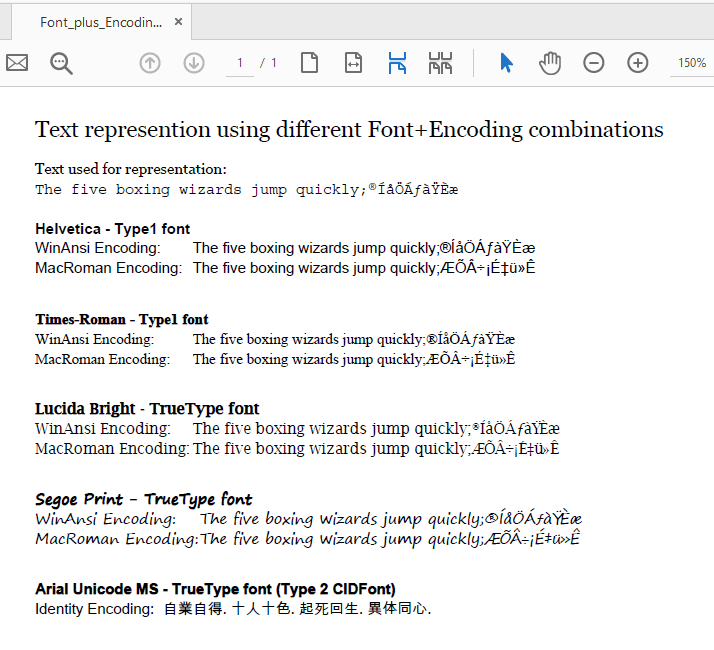Click 'Times-Roman - Type1 font' heading

[122, 319]
